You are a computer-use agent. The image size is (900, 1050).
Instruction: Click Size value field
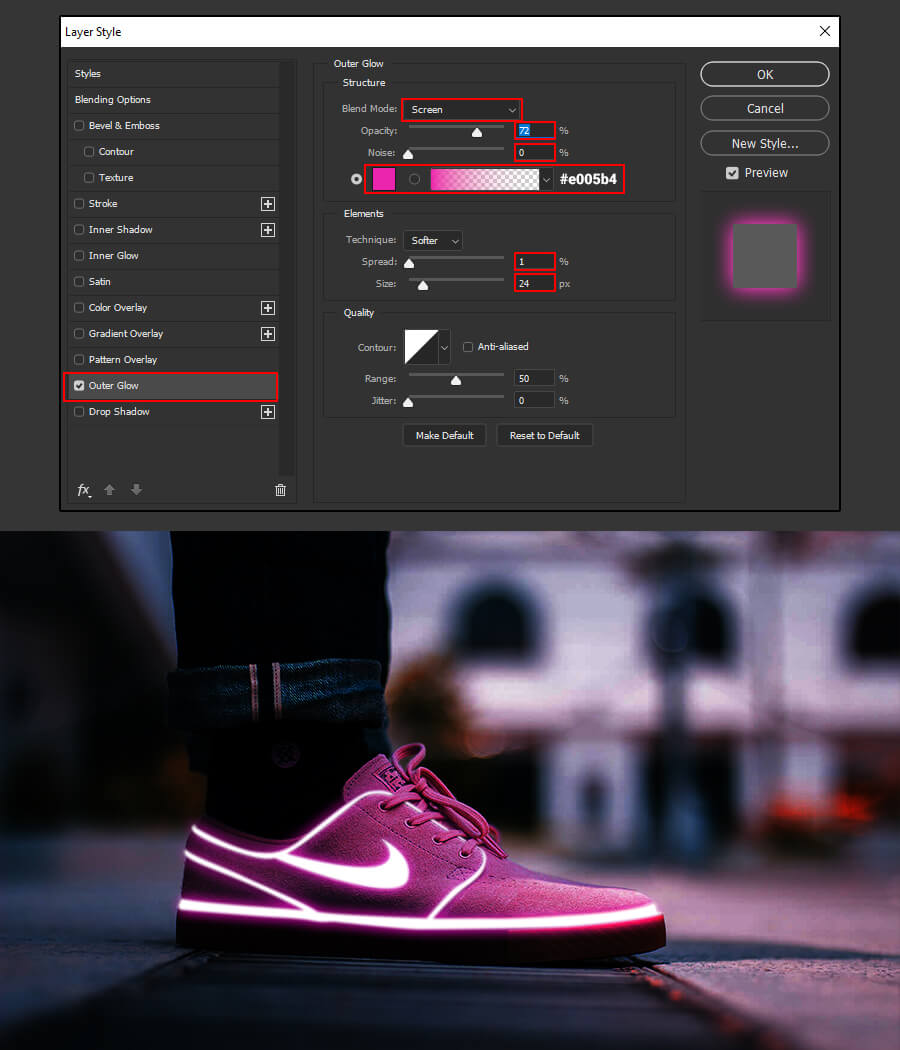(x=534, y=284)
